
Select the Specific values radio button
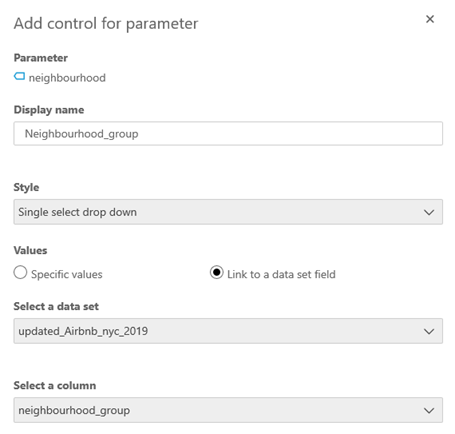pyautogui.click(x=20, y=273)
